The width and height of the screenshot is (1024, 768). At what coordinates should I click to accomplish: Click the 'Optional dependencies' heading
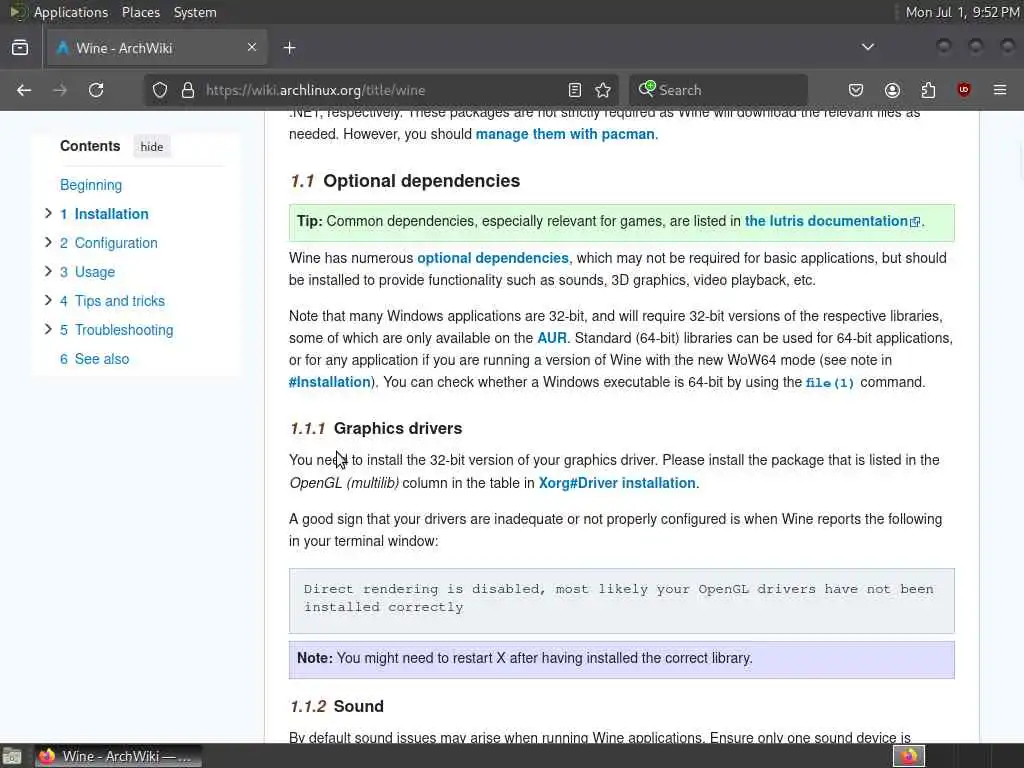click(x=421, y=181)
